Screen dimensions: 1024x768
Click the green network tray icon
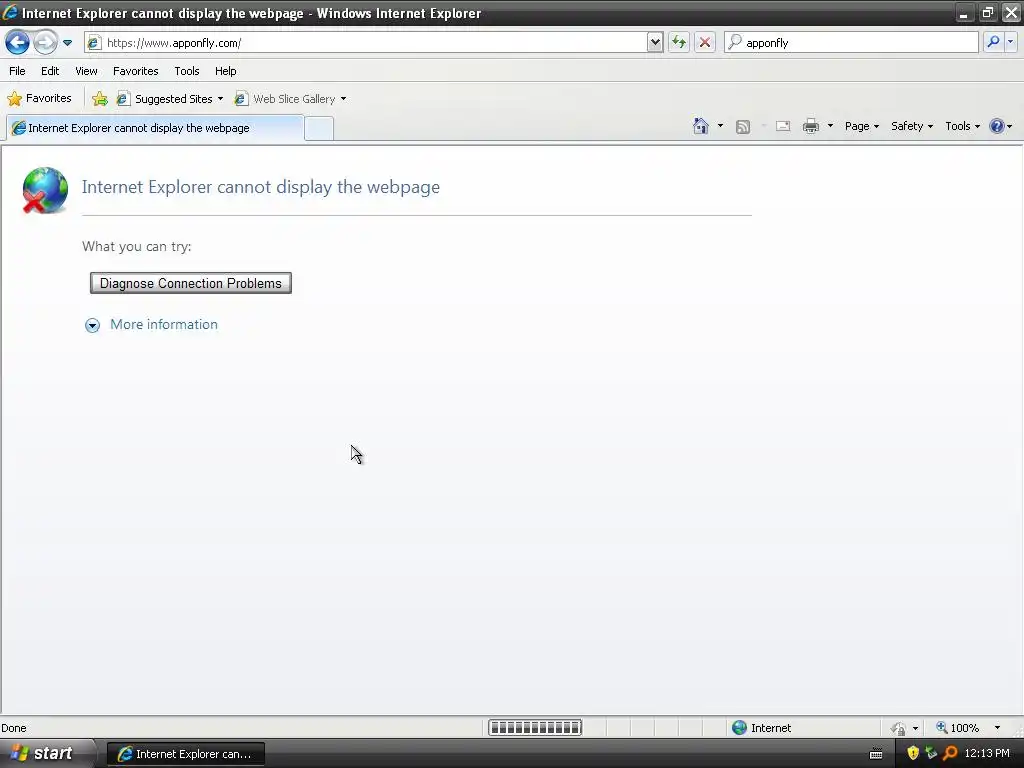pos(931,753)
